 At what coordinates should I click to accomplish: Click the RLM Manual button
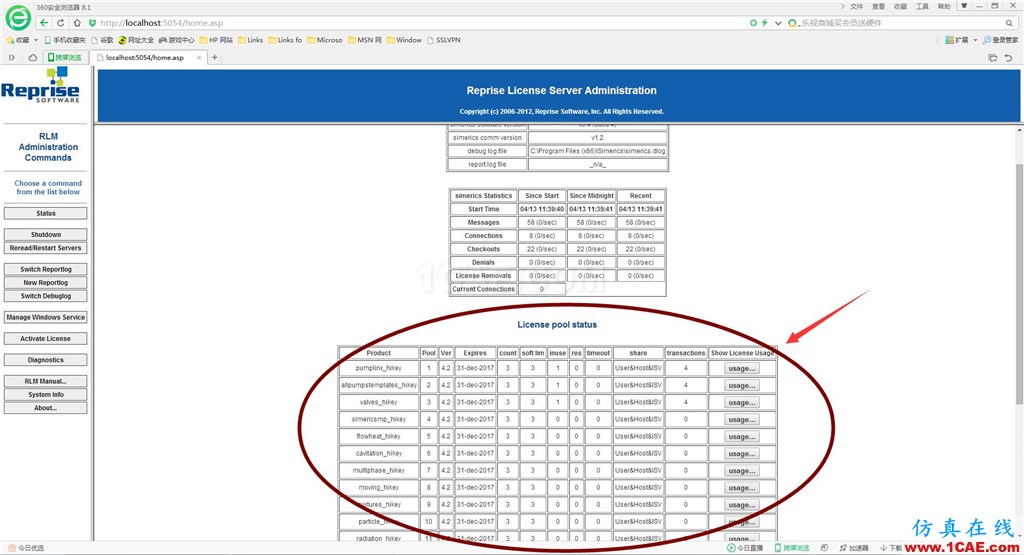pyautogui.click(x=46, y=381)
